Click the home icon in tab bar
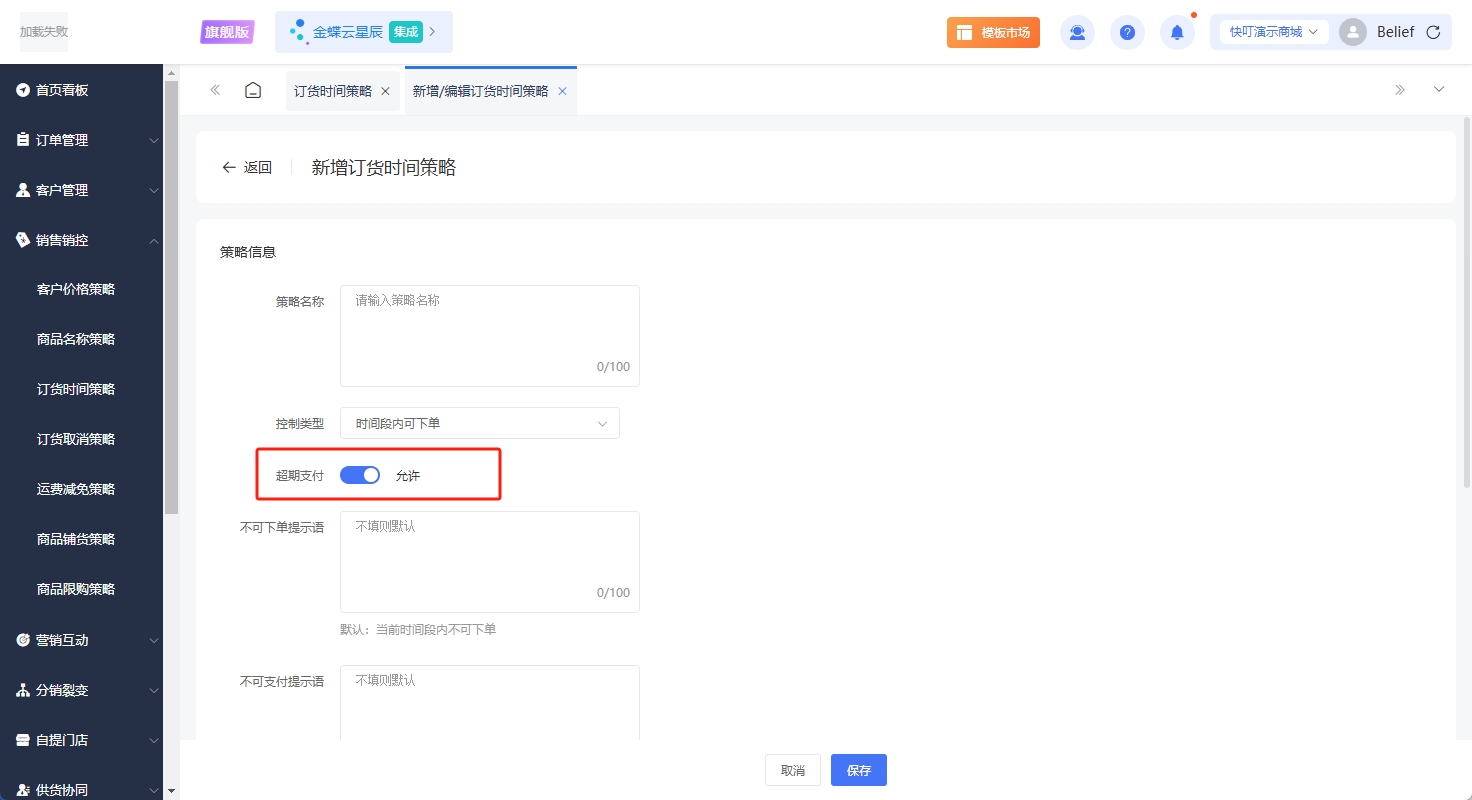1472x800 pixels. coord(253,90)
